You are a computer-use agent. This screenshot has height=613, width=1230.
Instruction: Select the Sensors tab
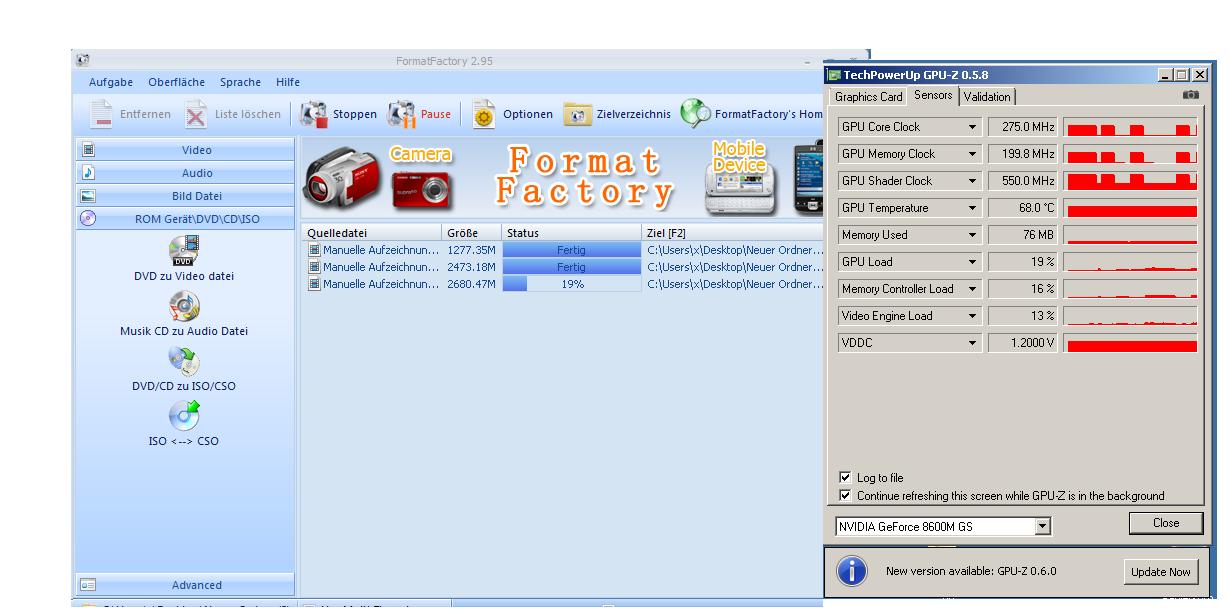(933, 96)
